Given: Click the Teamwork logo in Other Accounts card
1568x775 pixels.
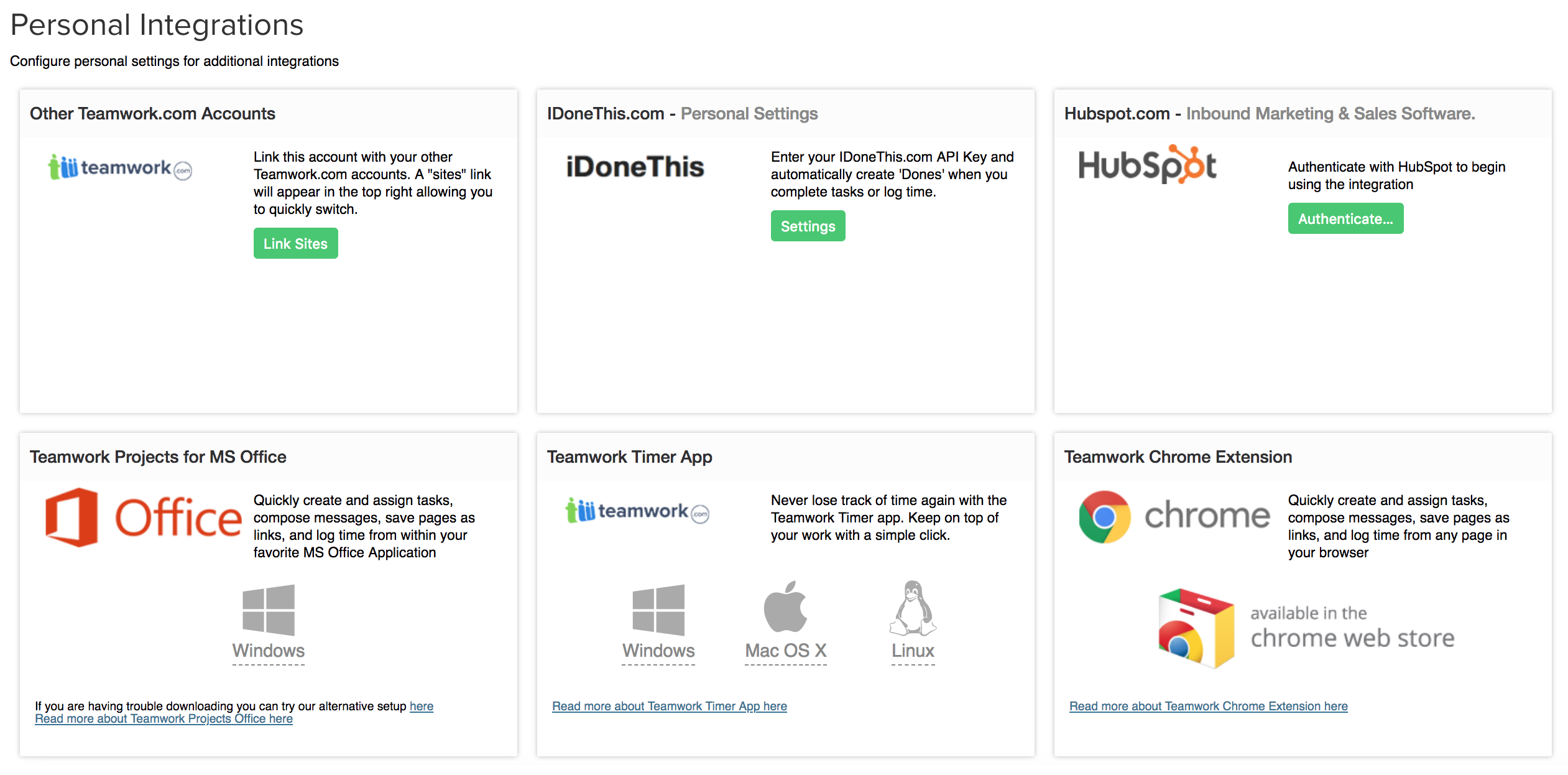Looking at the screenshot, I should click(120, 167).
